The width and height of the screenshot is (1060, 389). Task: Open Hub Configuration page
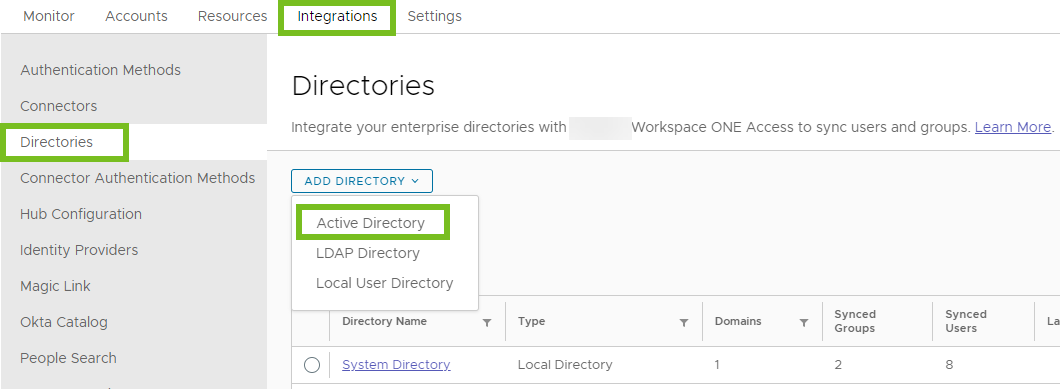coord(80,214)
